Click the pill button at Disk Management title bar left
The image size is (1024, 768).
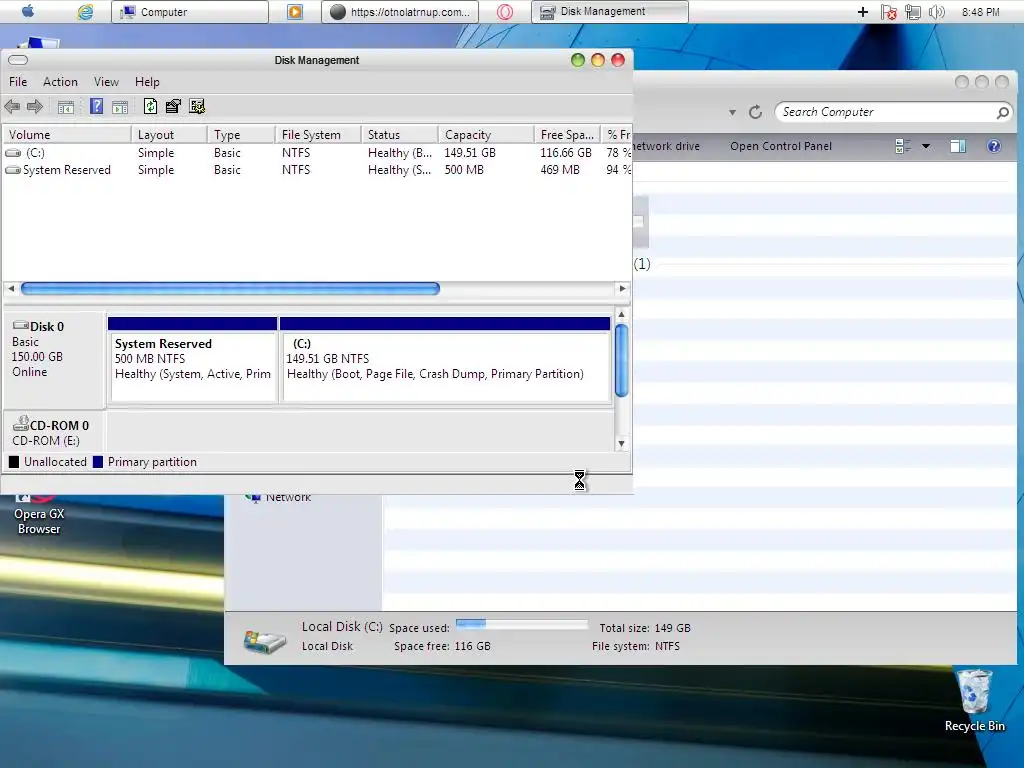[18, 60]
